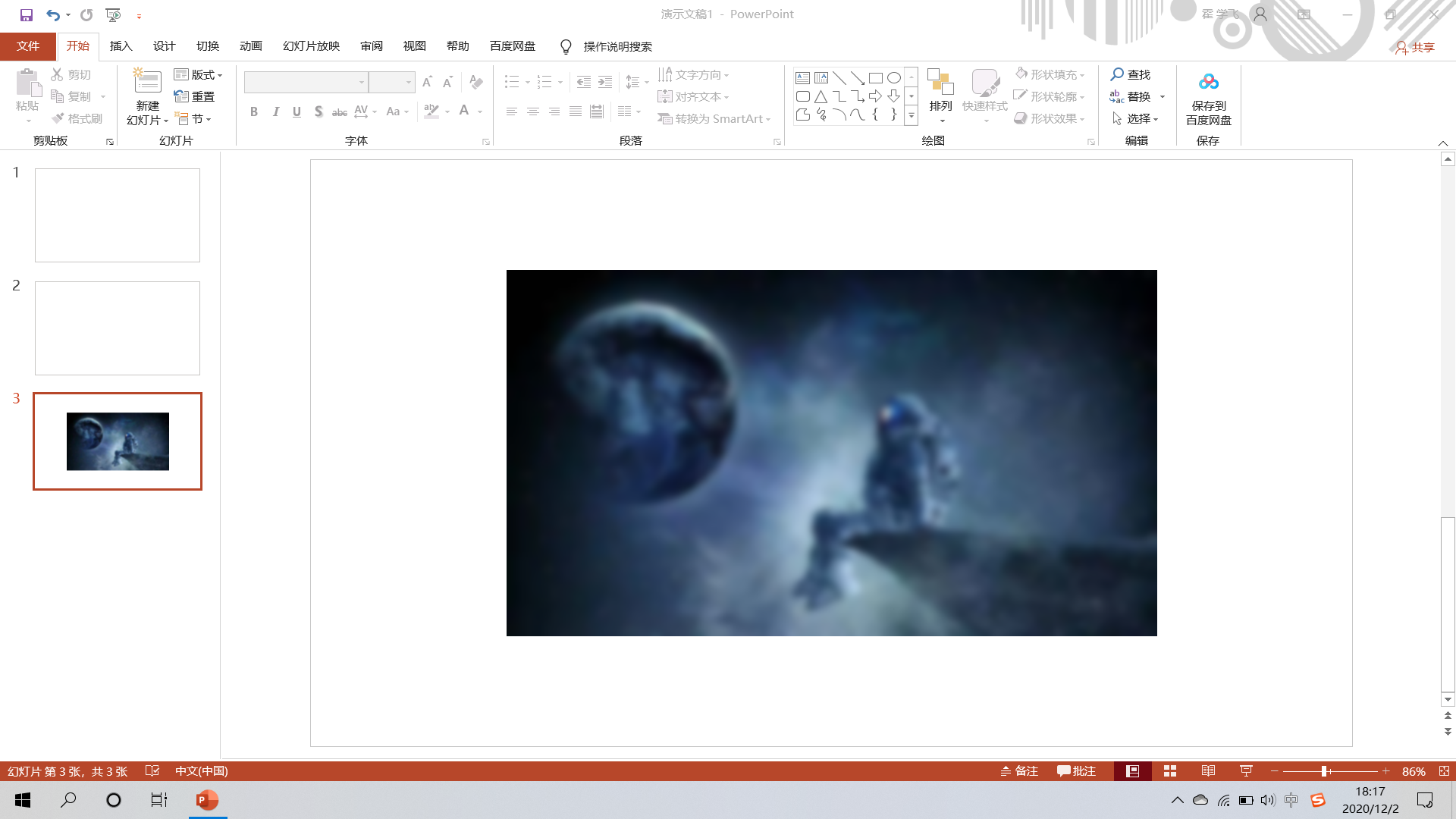The width and height of the screenshot is (1456, 819).
Task: Click the Save to Baidu Netdisk icon
Action: pos(1208,82)
